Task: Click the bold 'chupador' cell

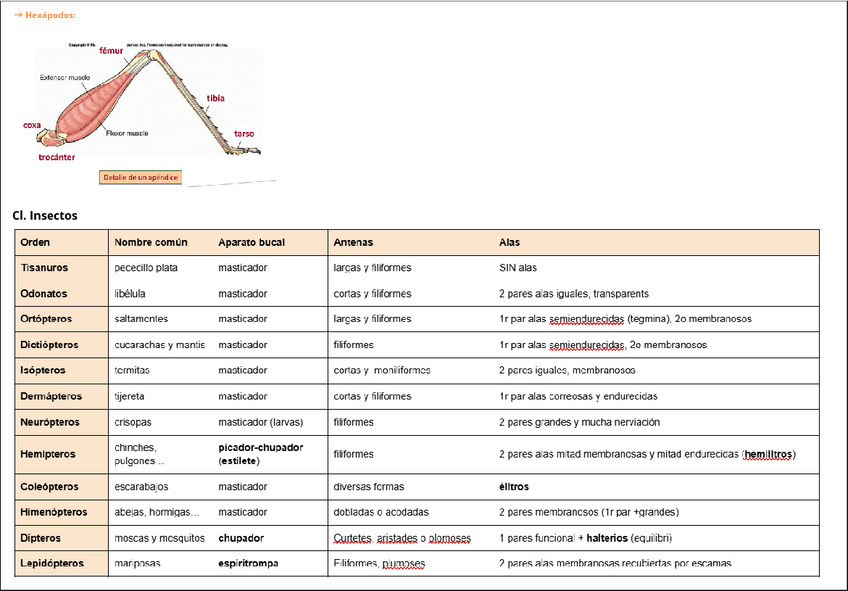Action: (x=241, y=538)
